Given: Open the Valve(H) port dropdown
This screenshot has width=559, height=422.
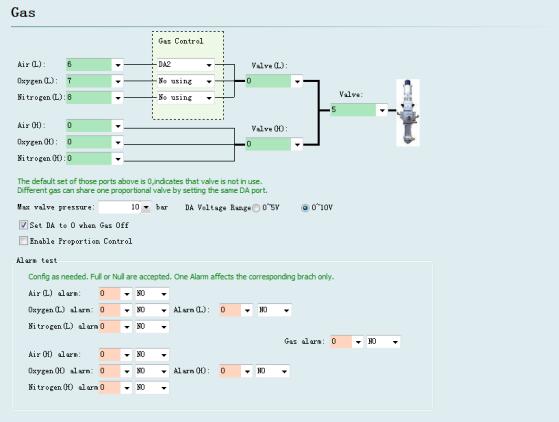Looking at the screenshot, I should point(297,144).
